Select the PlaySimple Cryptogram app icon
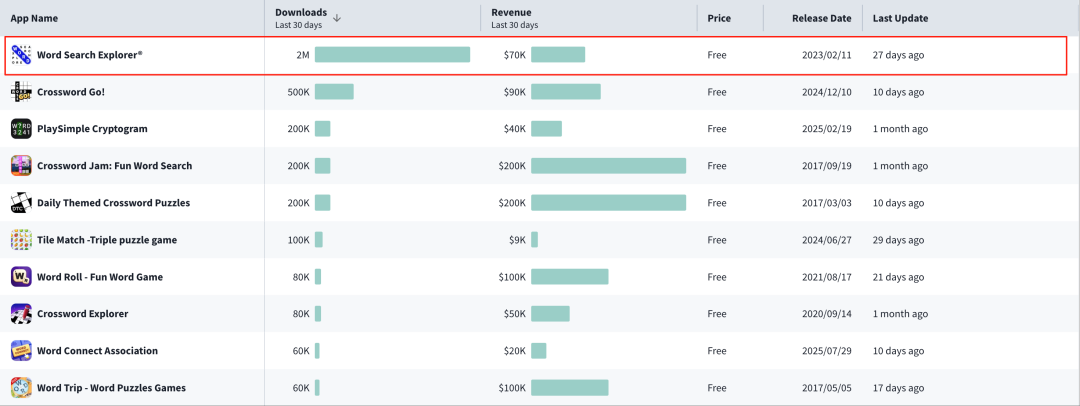Image resolution: width=1080 pixels, height=406 pixels. [x=21, y=129]
